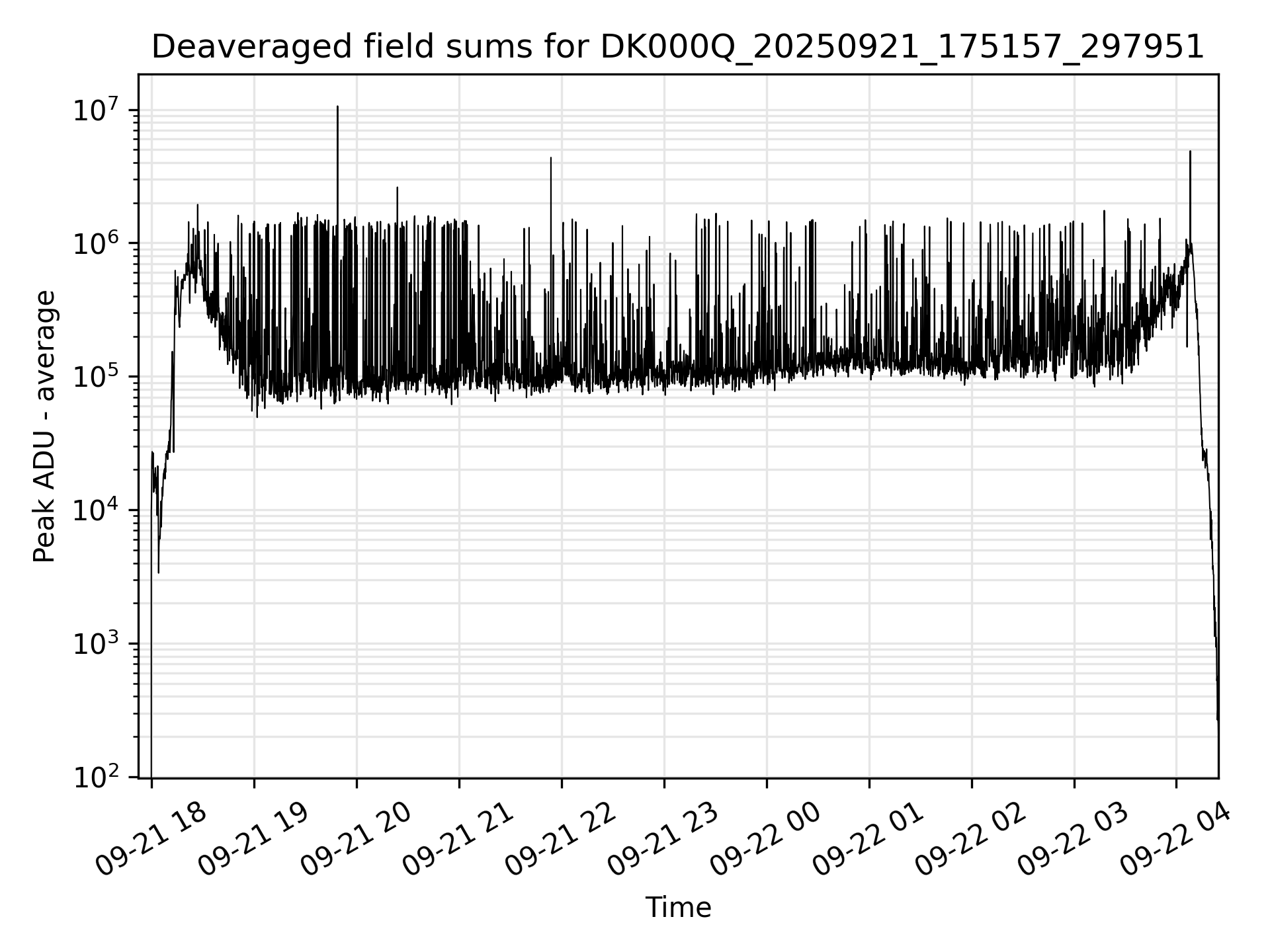The height and width of the screenshot is (952, 1270).
Task: Click the tallest spike tip above 10^7
Action: pos(337,106)
